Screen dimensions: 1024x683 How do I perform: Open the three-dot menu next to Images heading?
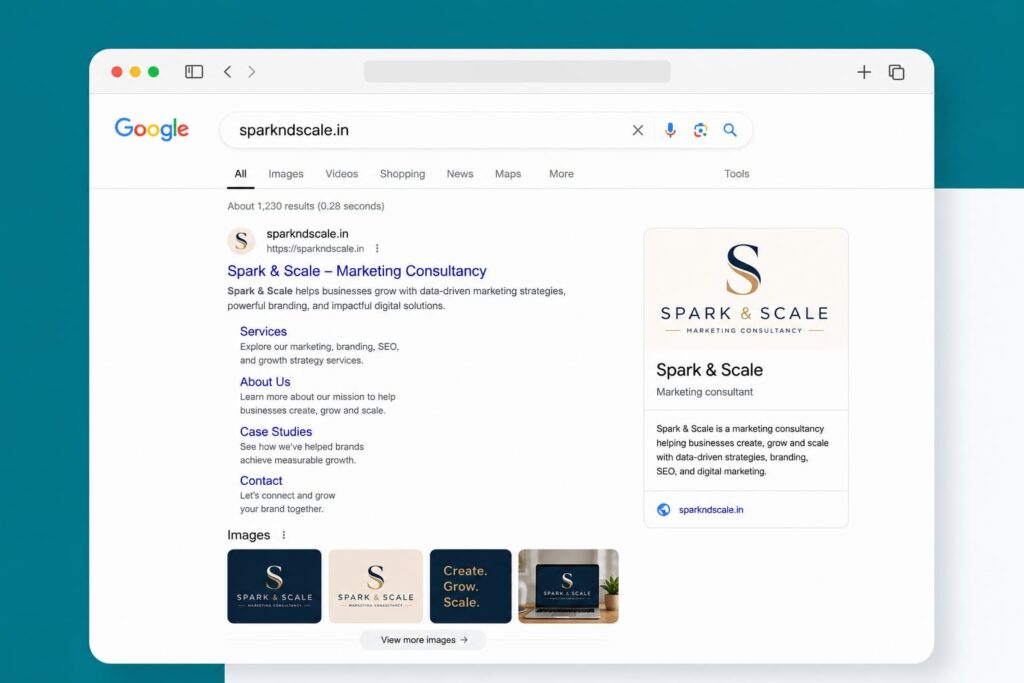283,535
